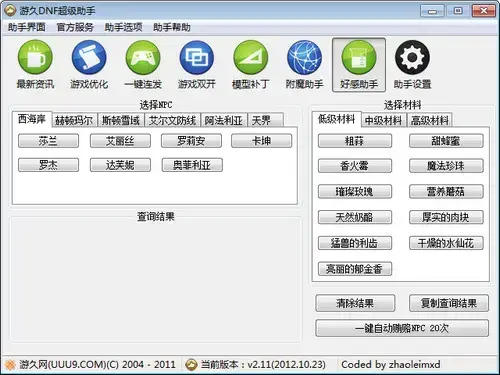Open the 助手帮助 menu

[172, 27]
